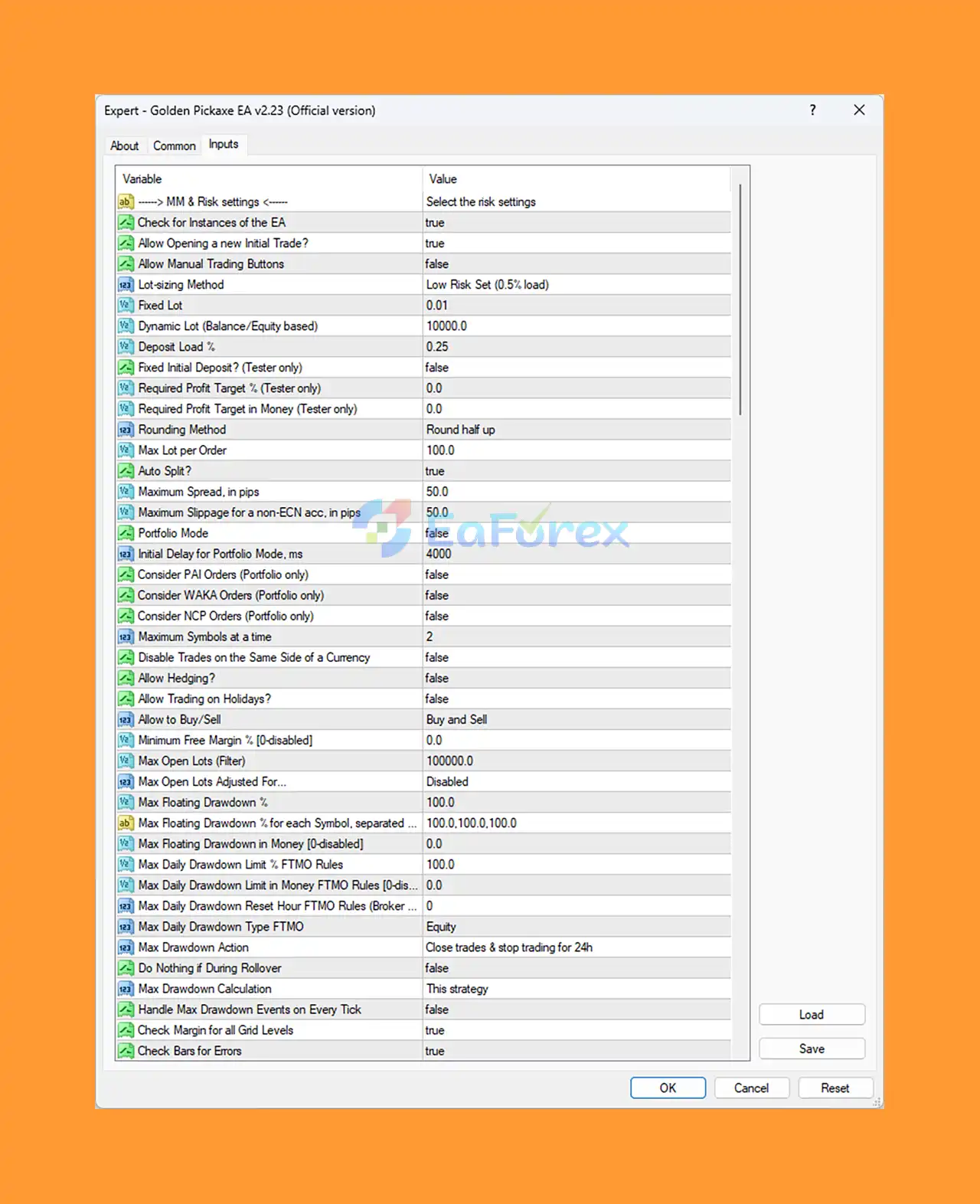Click the icon next to Allow Opening a new Initial Trade?
Image resolution: width=980 pixels, height=1204 pixels.
point(126,244)
